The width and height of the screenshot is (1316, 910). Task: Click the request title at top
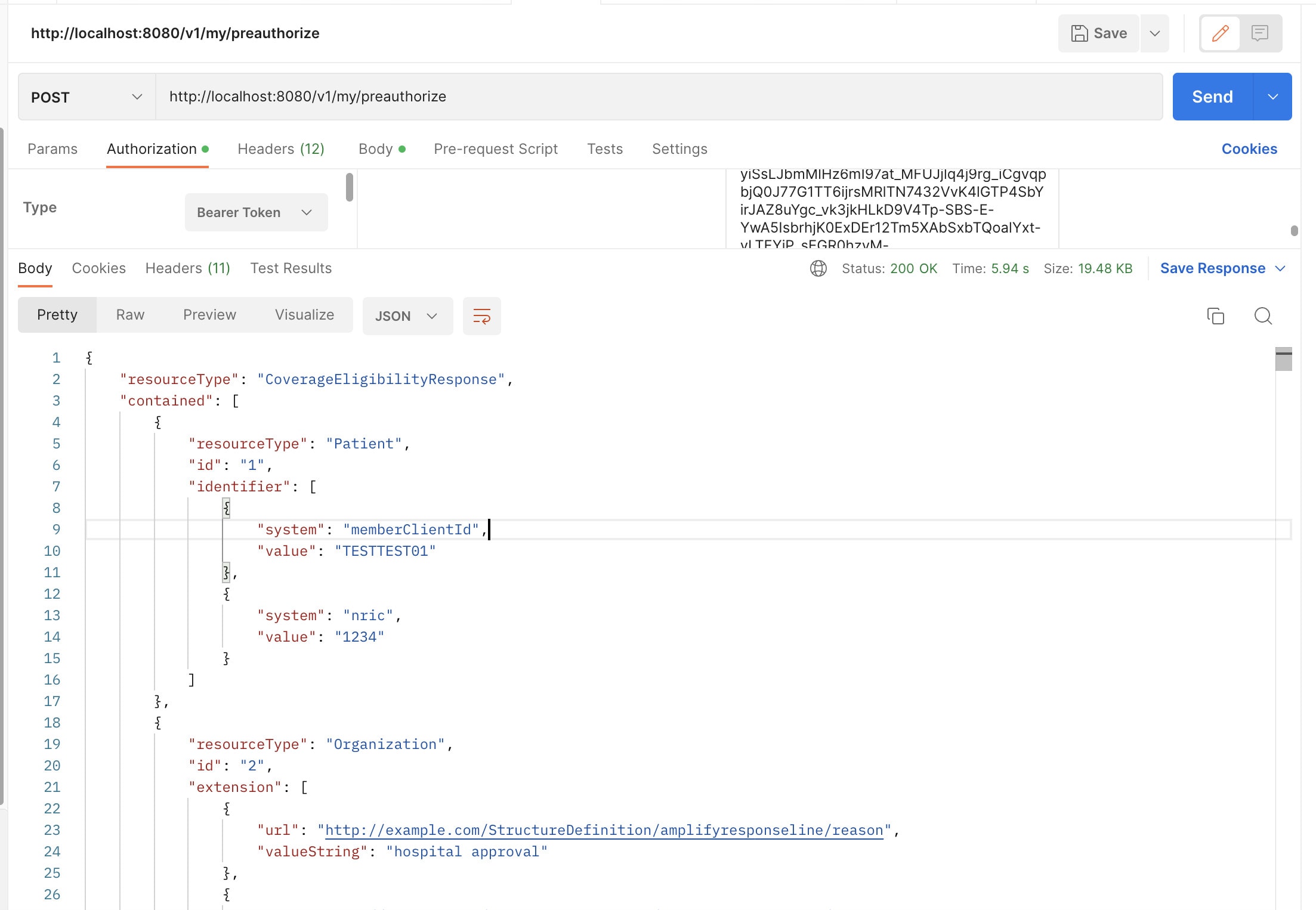pos(175,33)
